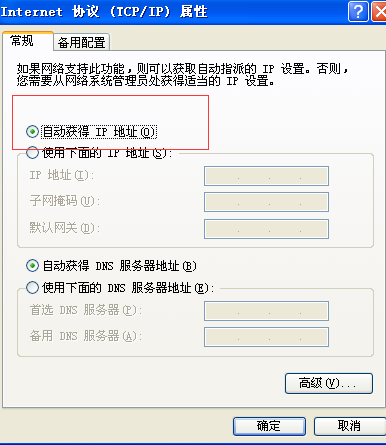Viewport: 386px width, 445px height.
Task: Open the 备用配置 tab
Action: click(x=82, y=42)
